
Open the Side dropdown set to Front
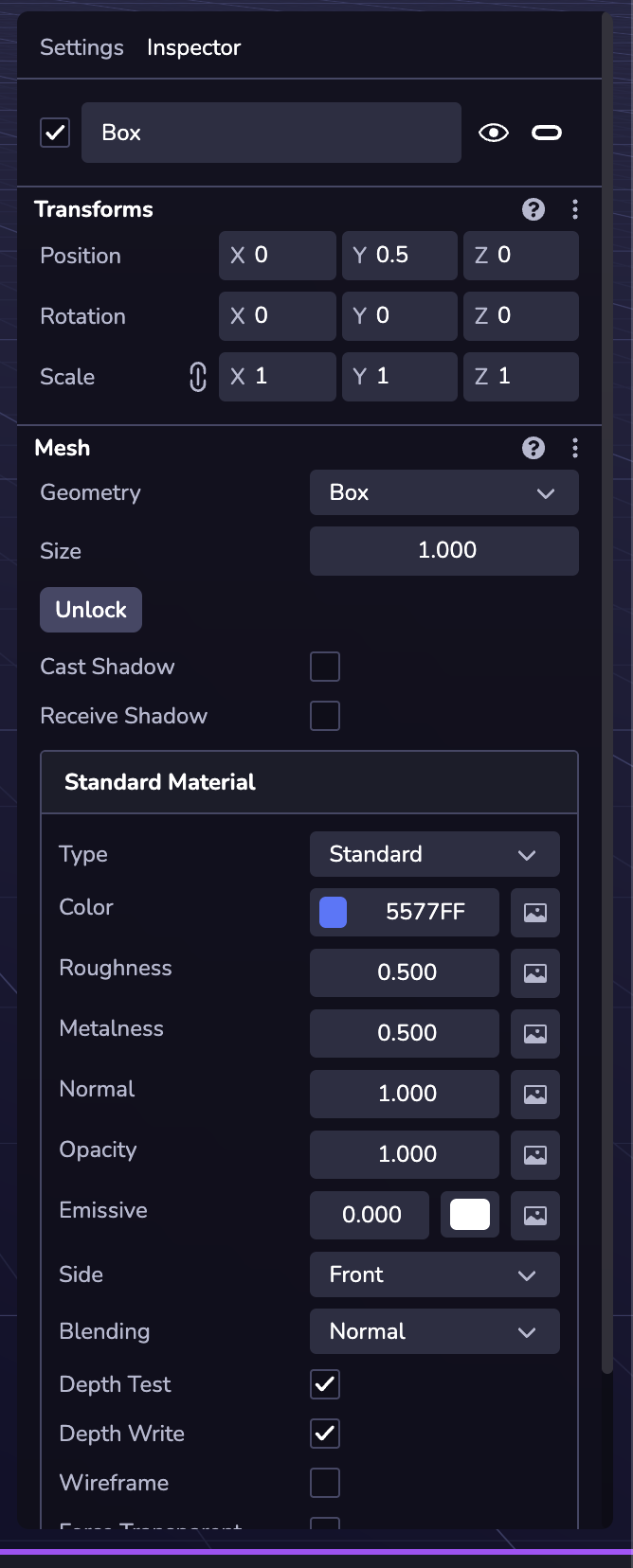pos(434,1274)
